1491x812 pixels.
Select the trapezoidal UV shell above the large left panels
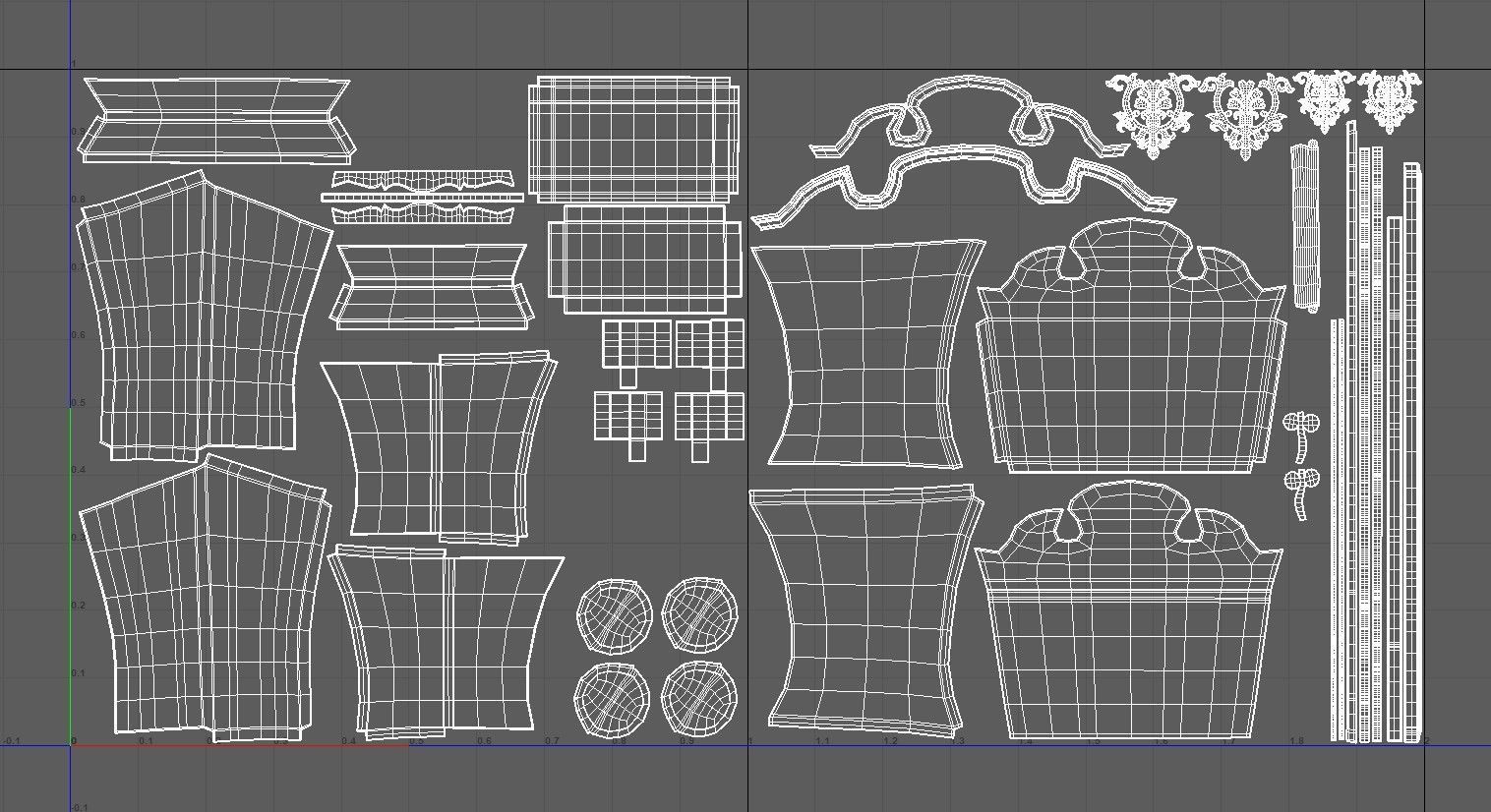[215, 121]
